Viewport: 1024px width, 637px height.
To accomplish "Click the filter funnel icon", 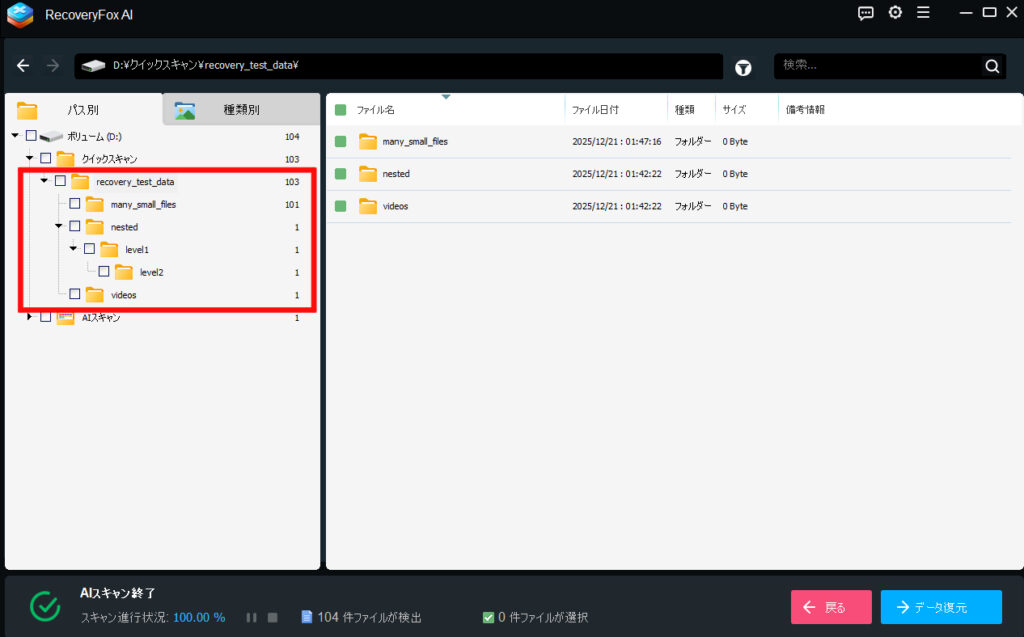I will click(743, 67).
